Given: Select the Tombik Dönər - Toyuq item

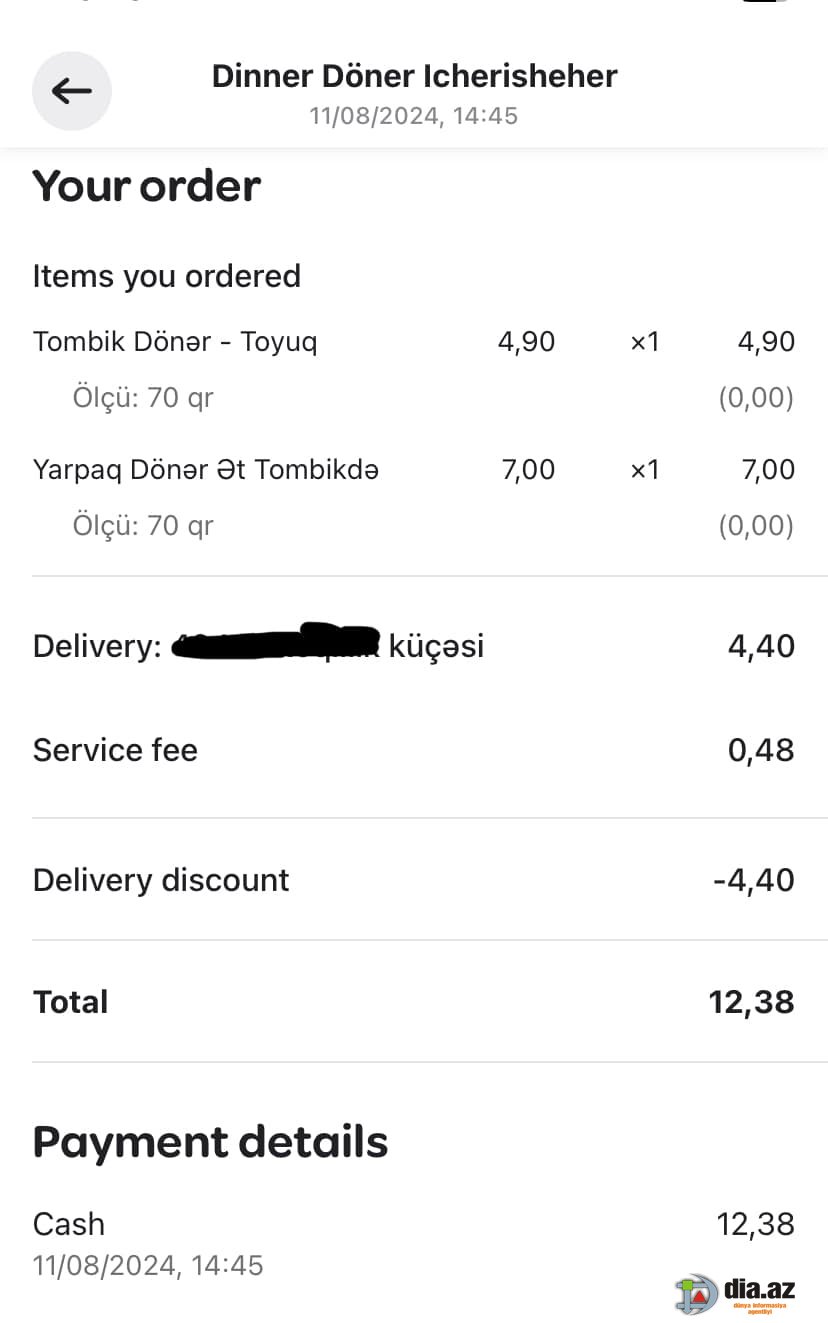Looking at the screenshot, I should tap(175, 342).
